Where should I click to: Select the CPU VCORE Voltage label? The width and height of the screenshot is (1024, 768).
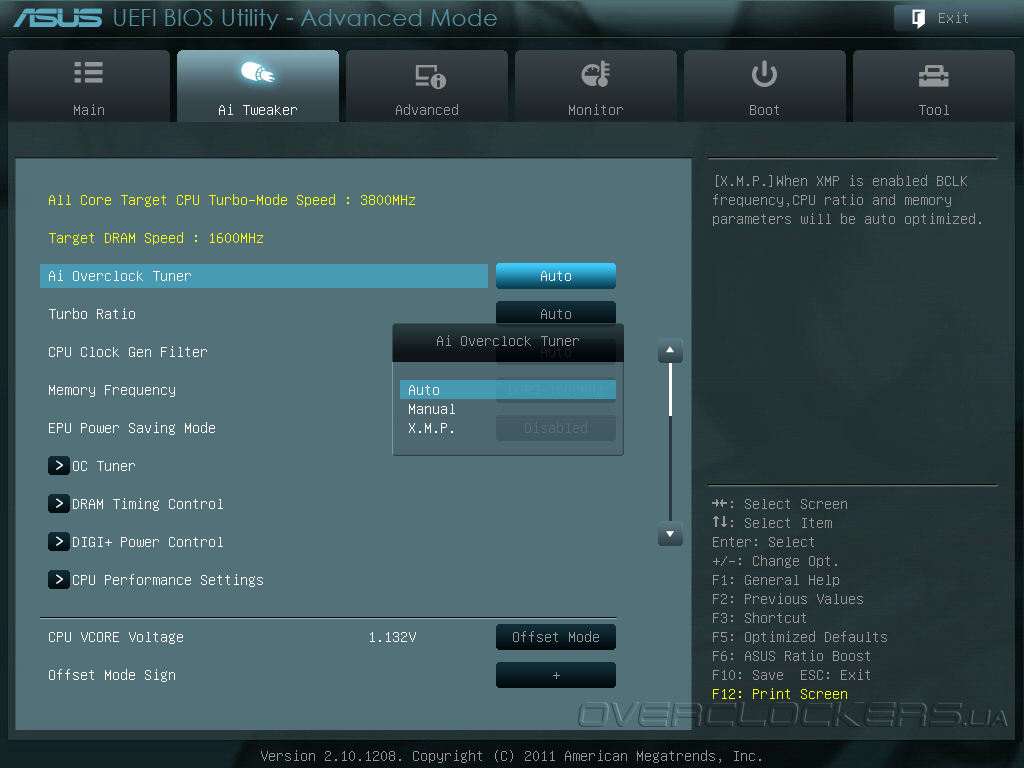point(116,637)
